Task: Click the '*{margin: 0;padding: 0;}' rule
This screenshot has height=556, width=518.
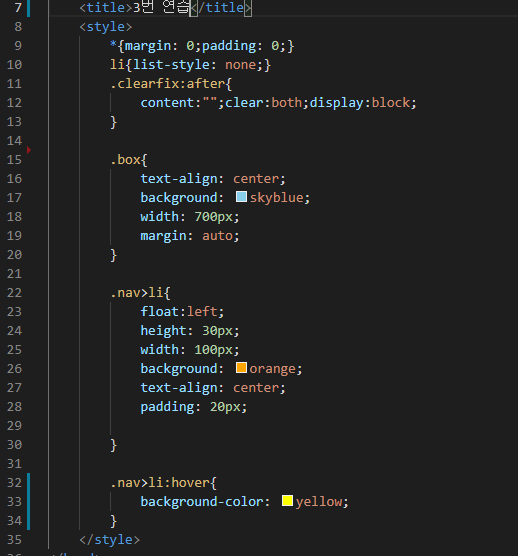Action: [x=202, y=46]
